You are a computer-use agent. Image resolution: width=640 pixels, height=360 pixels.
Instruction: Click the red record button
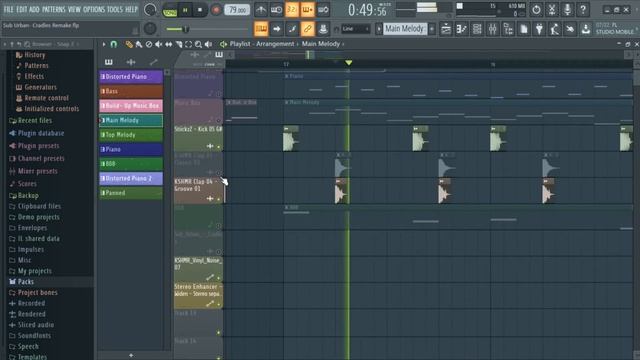(216, 10)
